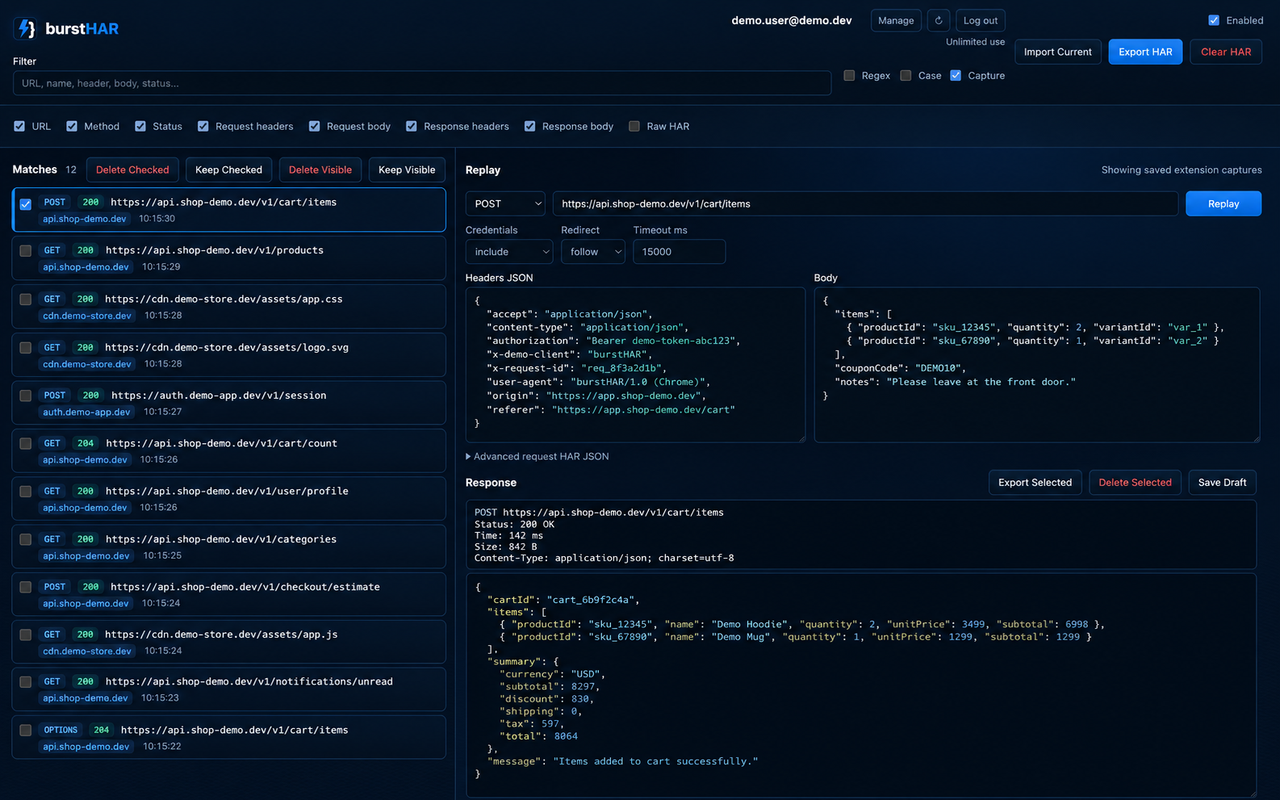1280x800 pixels.
Task: Click Keep Visible
Action: click(407, 170)
